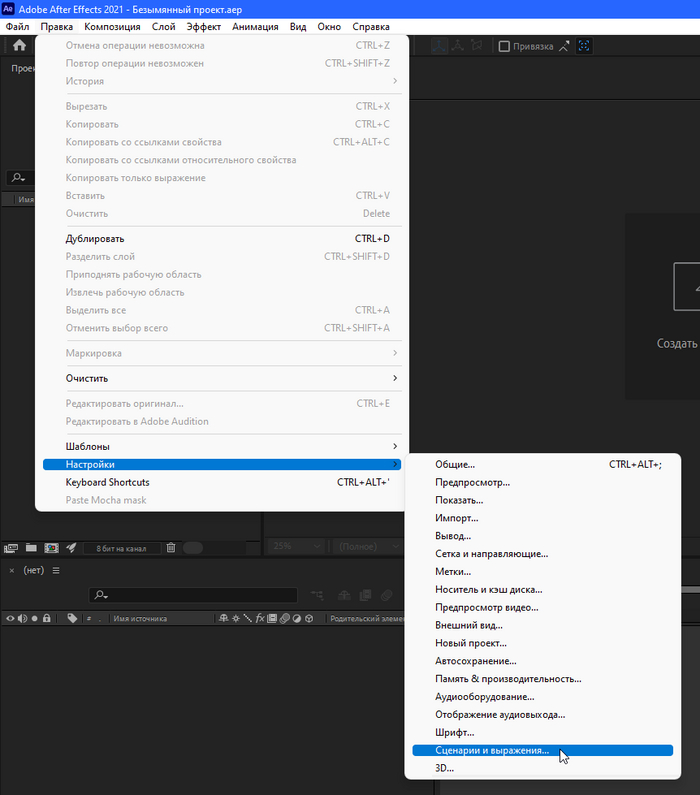Click the snapping frame icon right of Привязка
Viewport: 700px width, 795px height.
coord(584,46)
